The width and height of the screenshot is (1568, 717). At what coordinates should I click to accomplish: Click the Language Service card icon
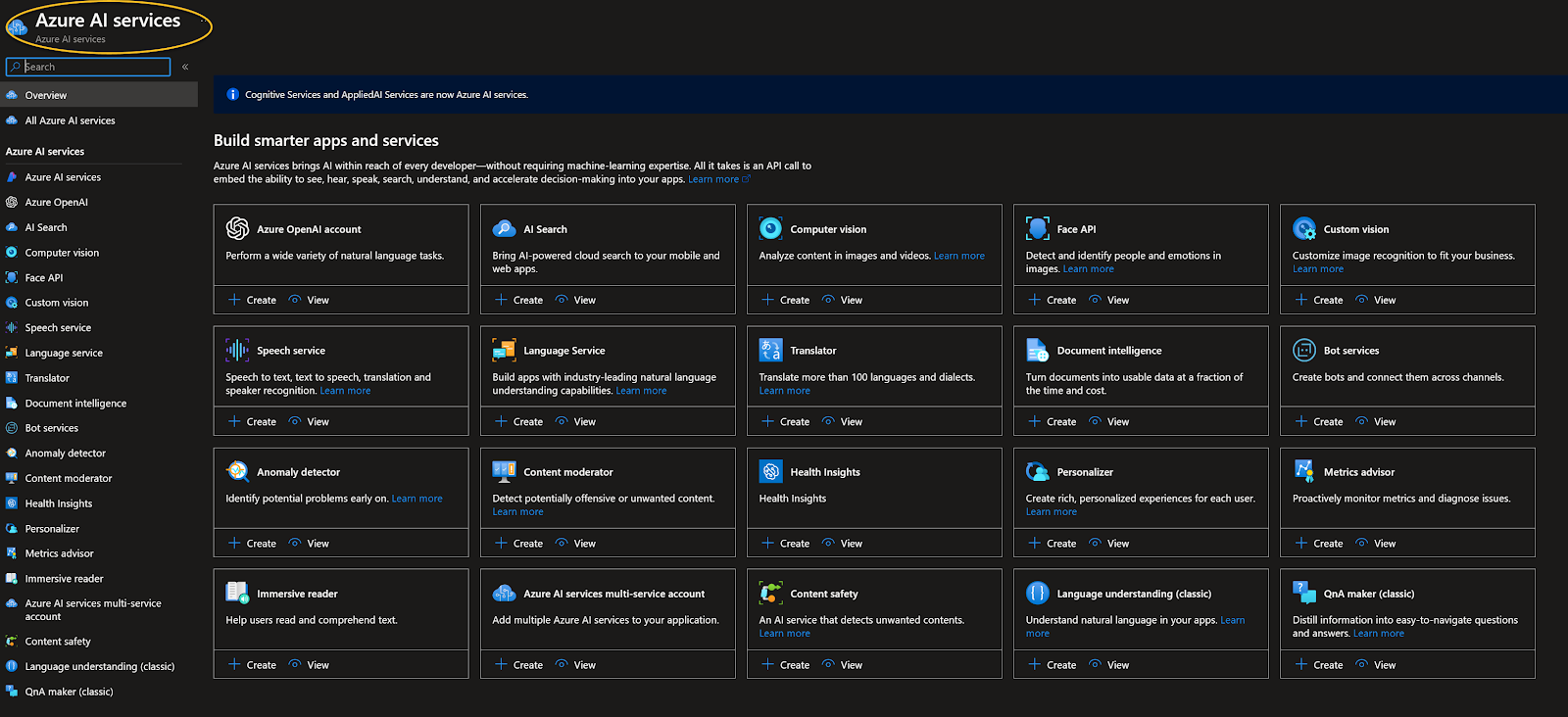[x=504, y=350]
